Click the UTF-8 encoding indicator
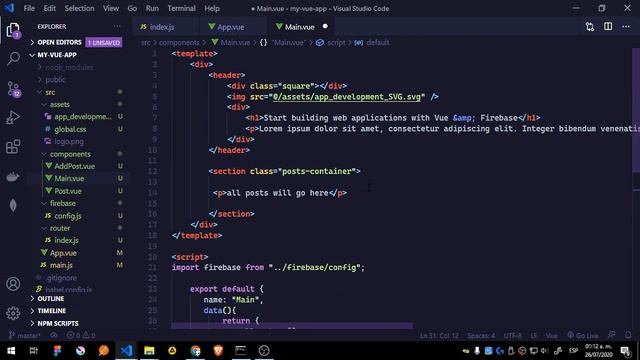The height and width of the screenshot is (360, 640). 513,336
